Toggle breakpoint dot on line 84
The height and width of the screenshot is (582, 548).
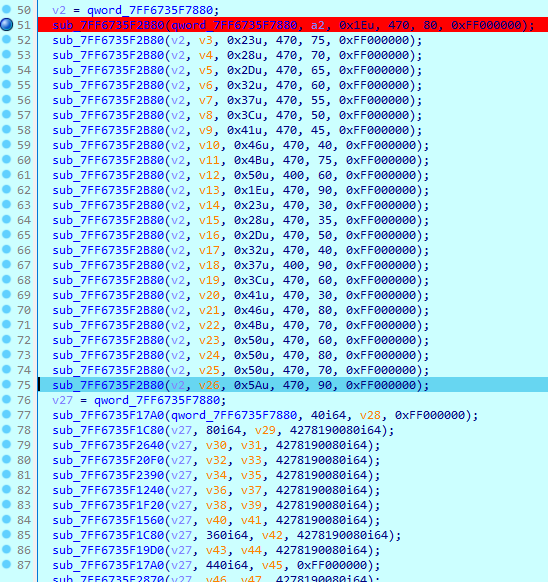pos(6,519)
